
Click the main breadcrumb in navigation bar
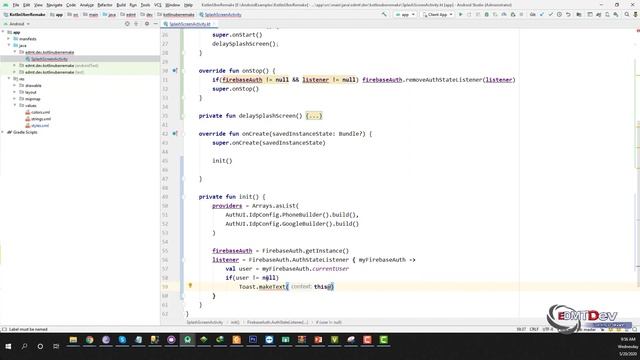(91, 14)
